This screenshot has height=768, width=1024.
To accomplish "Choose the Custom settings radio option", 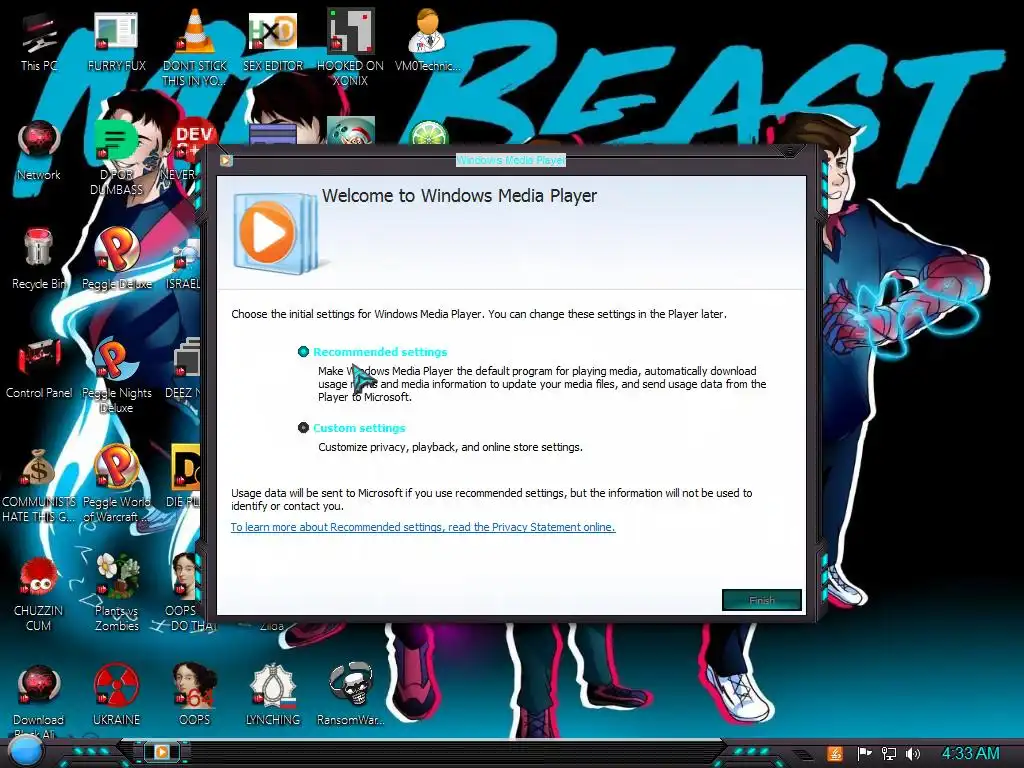I will tap(303, 428).
